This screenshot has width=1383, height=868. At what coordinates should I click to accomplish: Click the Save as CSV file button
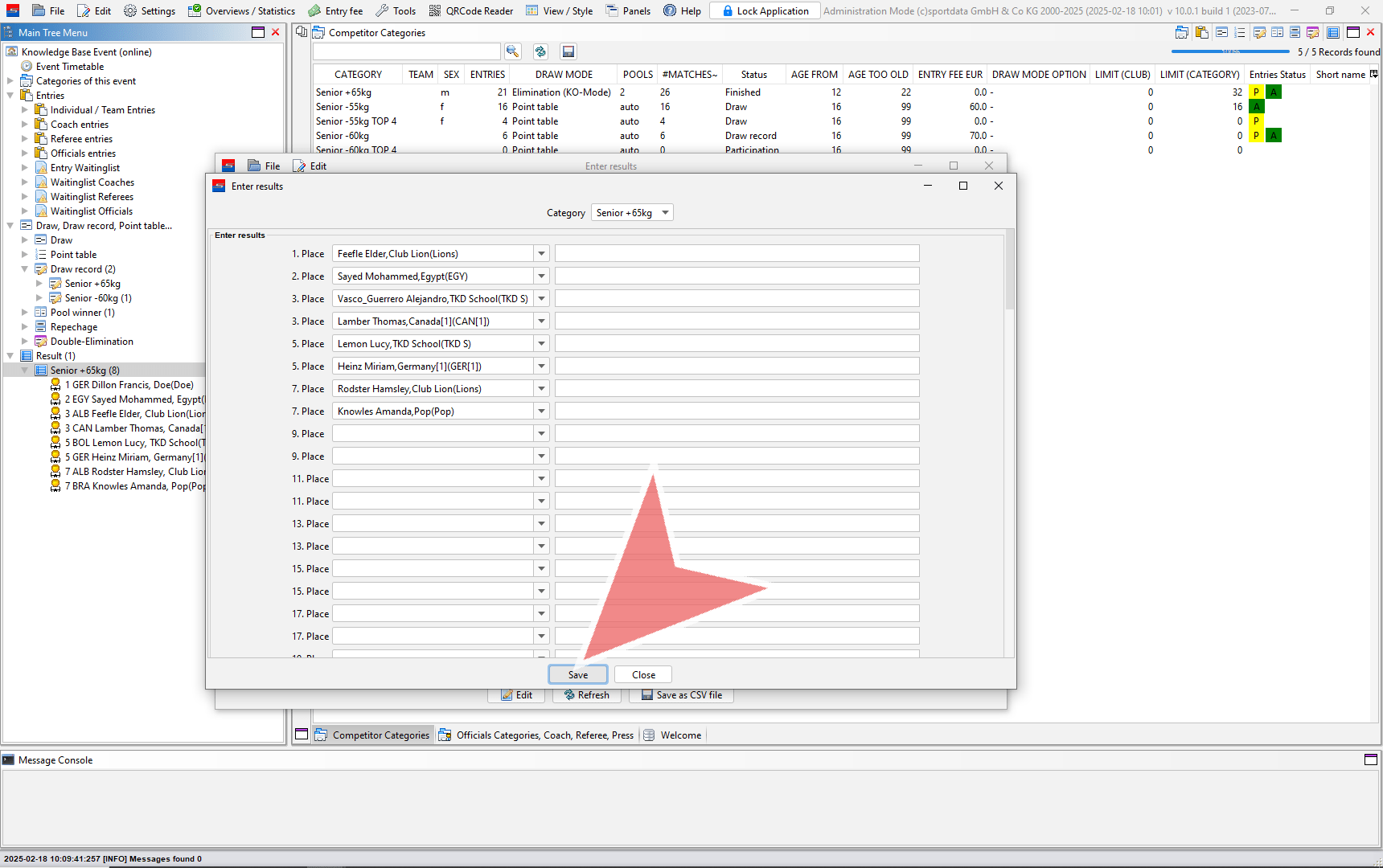coord(681,695)
